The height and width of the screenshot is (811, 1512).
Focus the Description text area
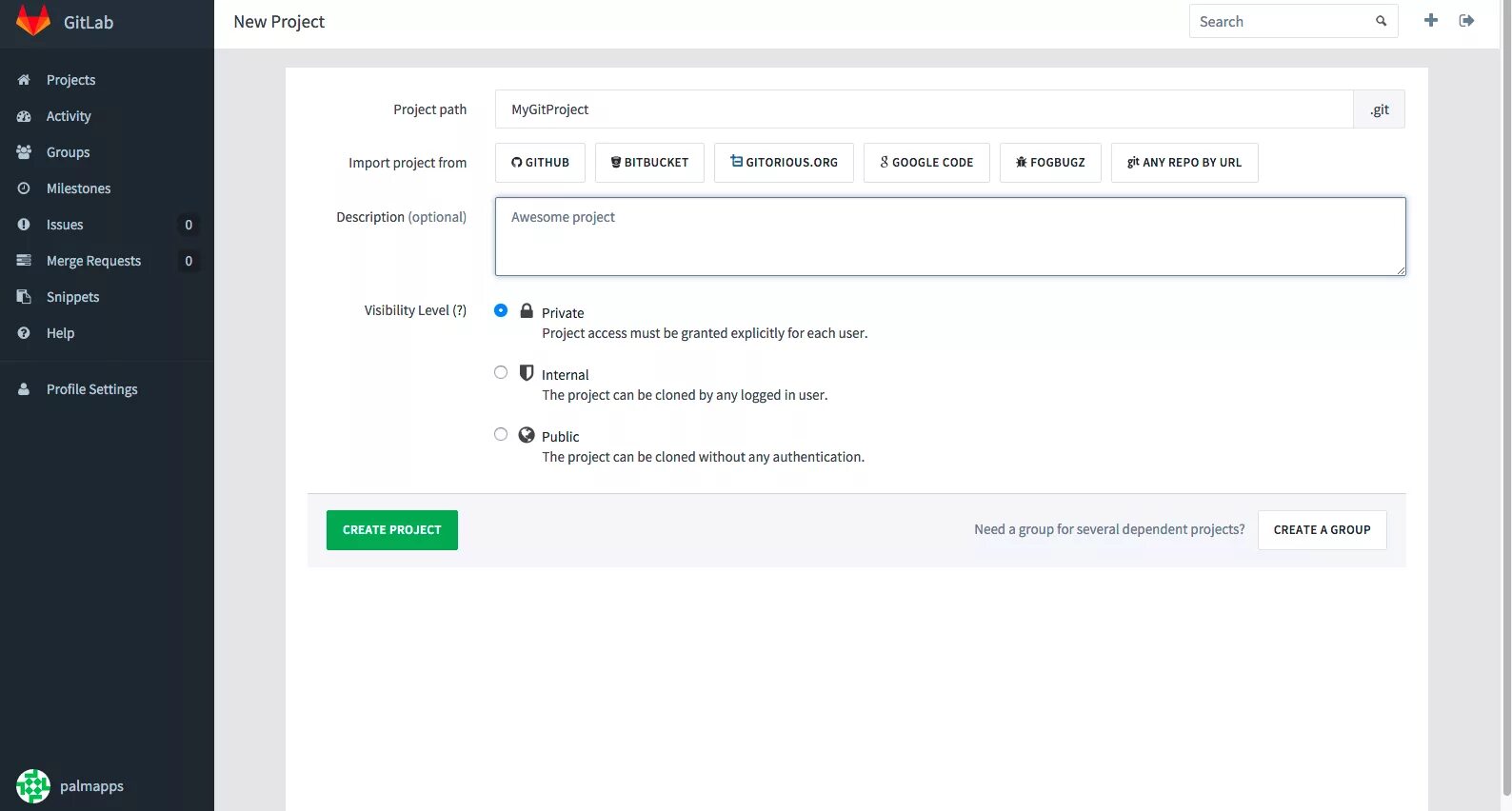pos(950,237)
